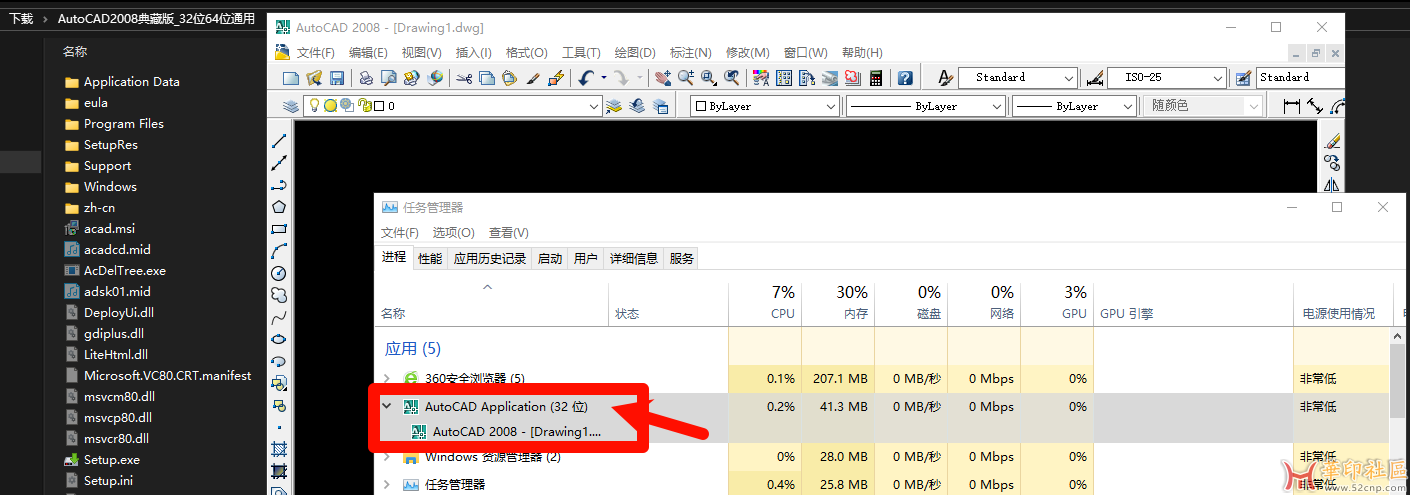The width and height of the screenshot is (1410, 495).
Task: Sort processes by 内存 column header
Action: pyautogui.click(x=838, y=302)
